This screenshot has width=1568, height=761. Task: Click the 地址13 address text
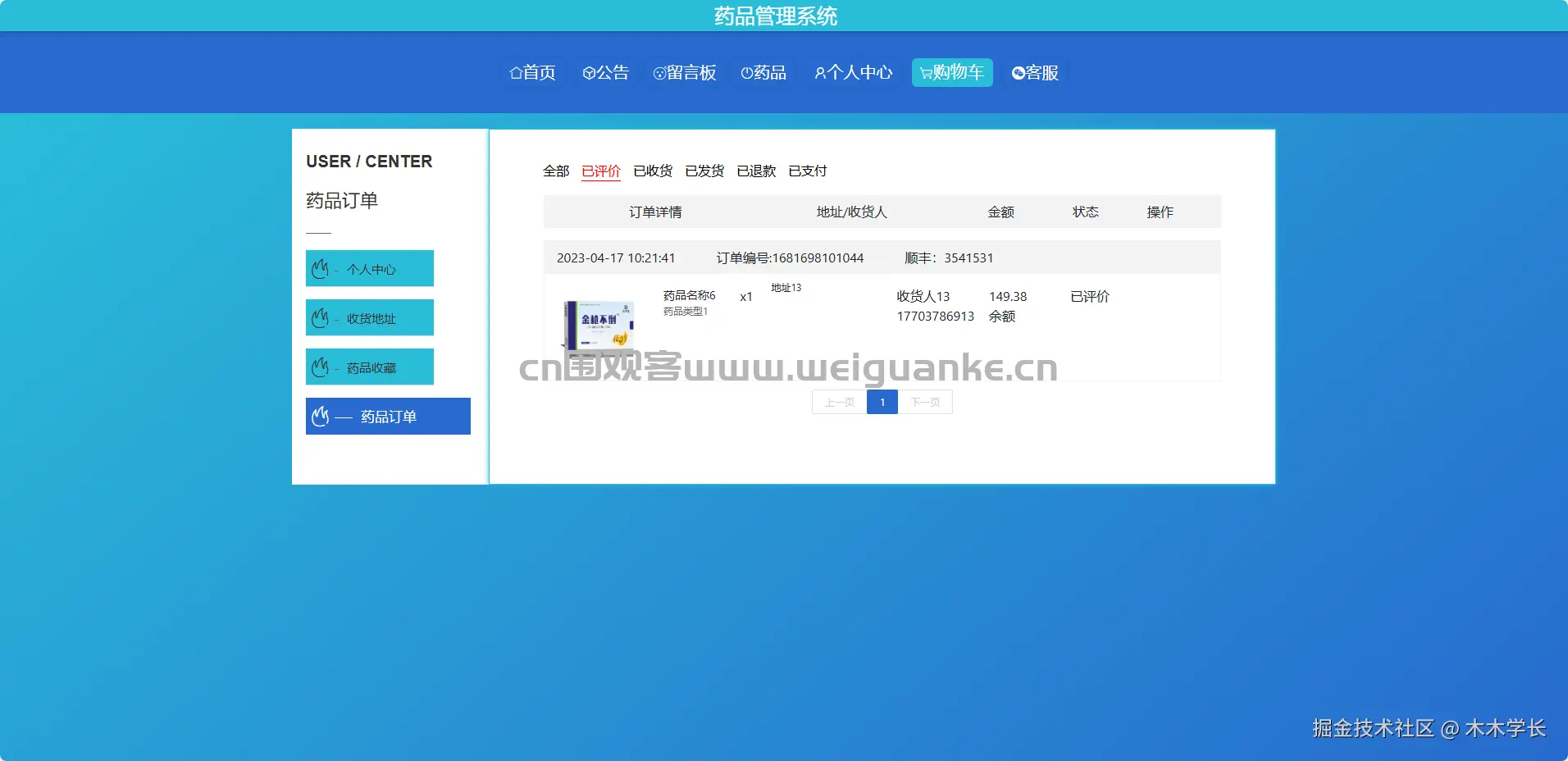[786, 288]
